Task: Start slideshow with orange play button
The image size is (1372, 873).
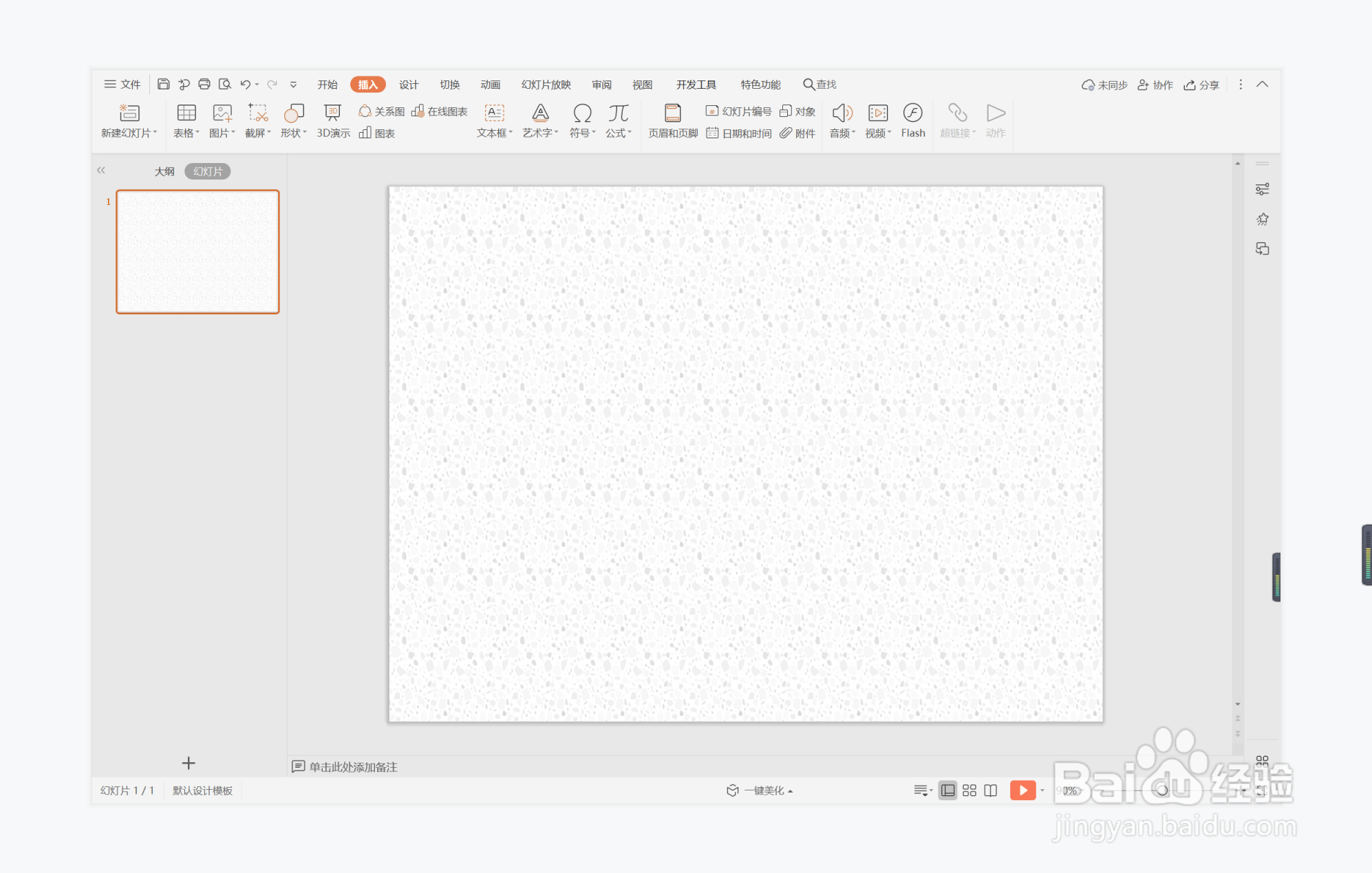Action: [1022, 790]
